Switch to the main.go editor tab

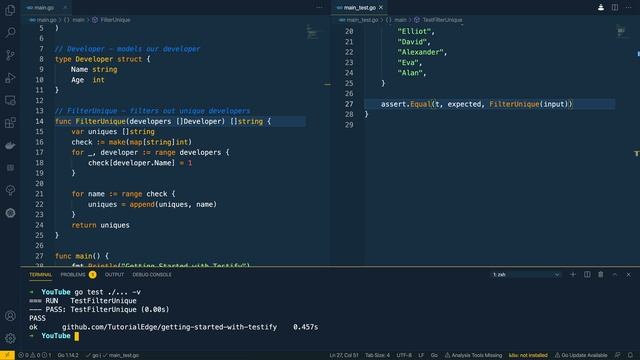click(x=44, y=7)
